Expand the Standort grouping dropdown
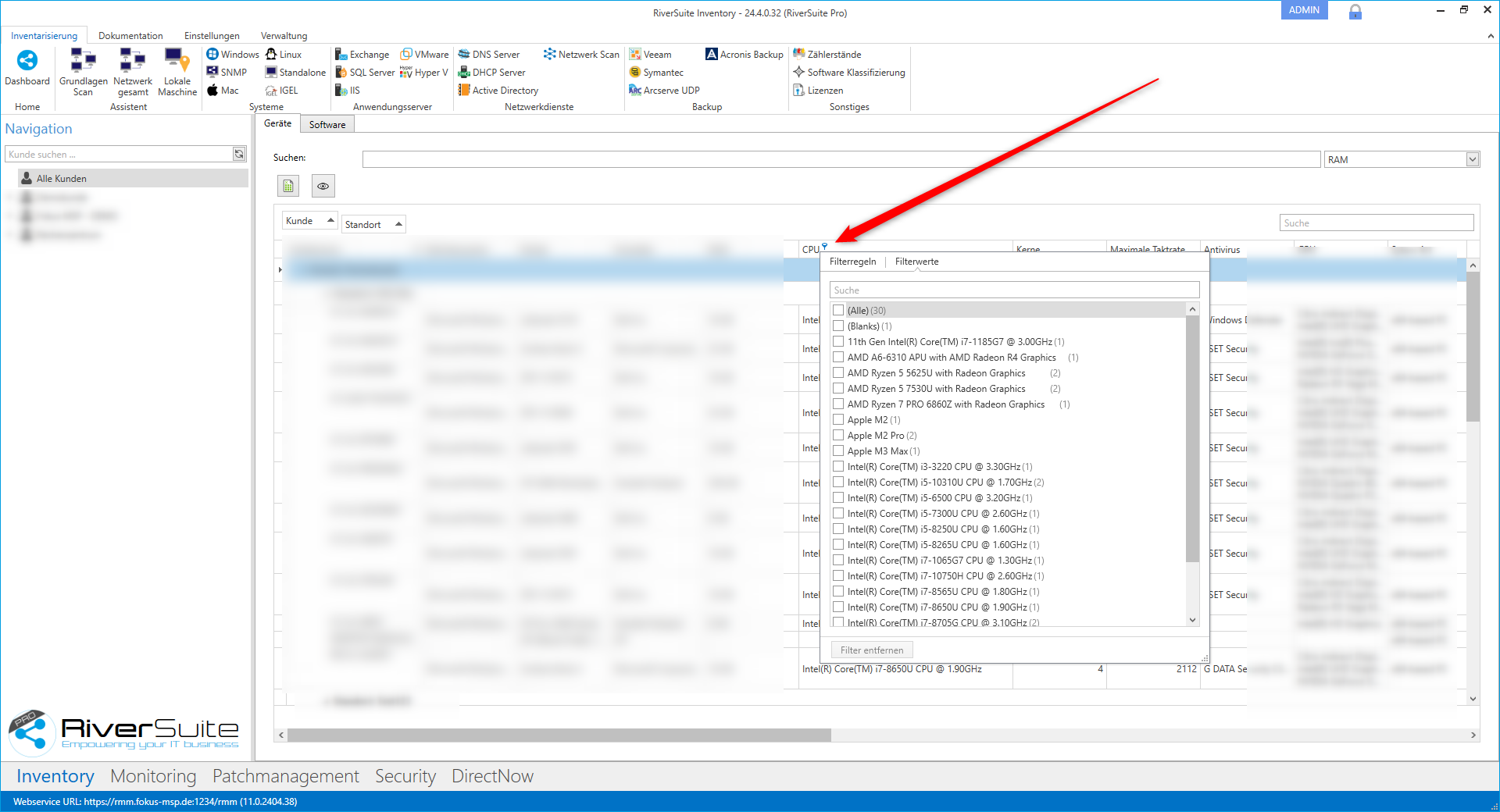Image resolution: width=1500 pixels, height=812 pixels. 398,224
